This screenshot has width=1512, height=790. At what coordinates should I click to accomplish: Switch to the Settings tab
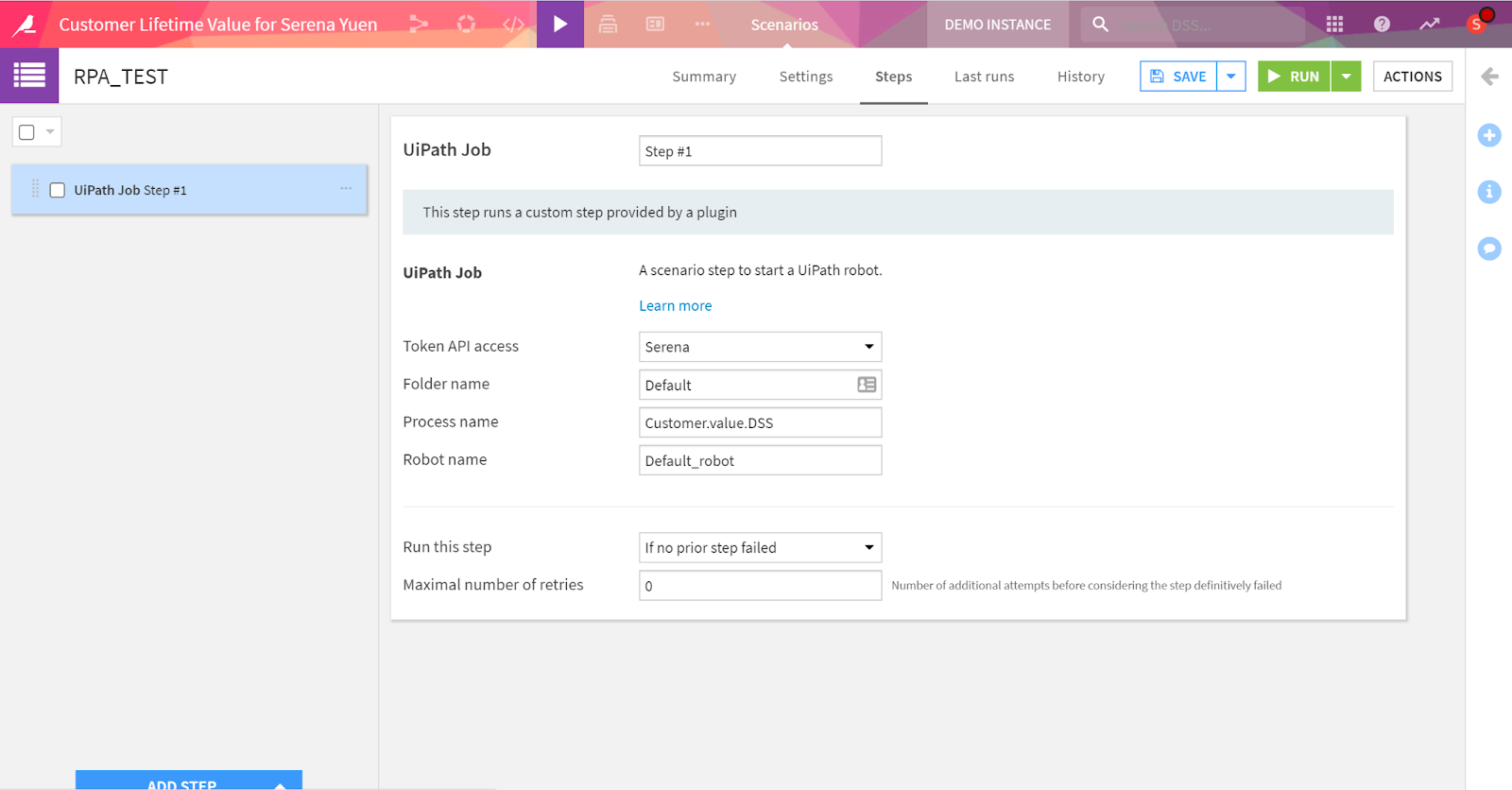(806, 77)
